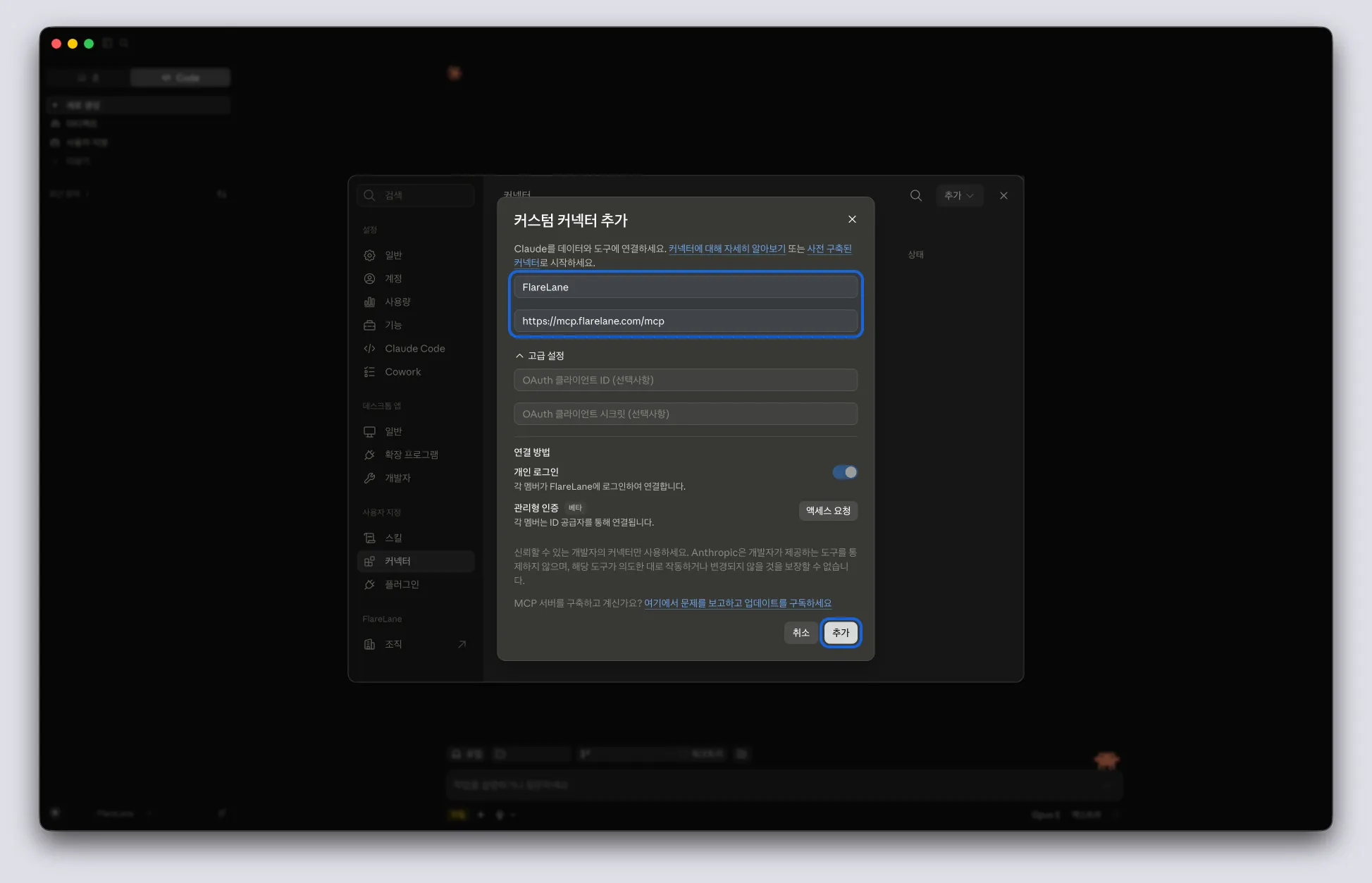Switch to the Code tab in the main window
Image resolution: width=1372 pixels, height=883 pixels.
[x=180, y=78]
